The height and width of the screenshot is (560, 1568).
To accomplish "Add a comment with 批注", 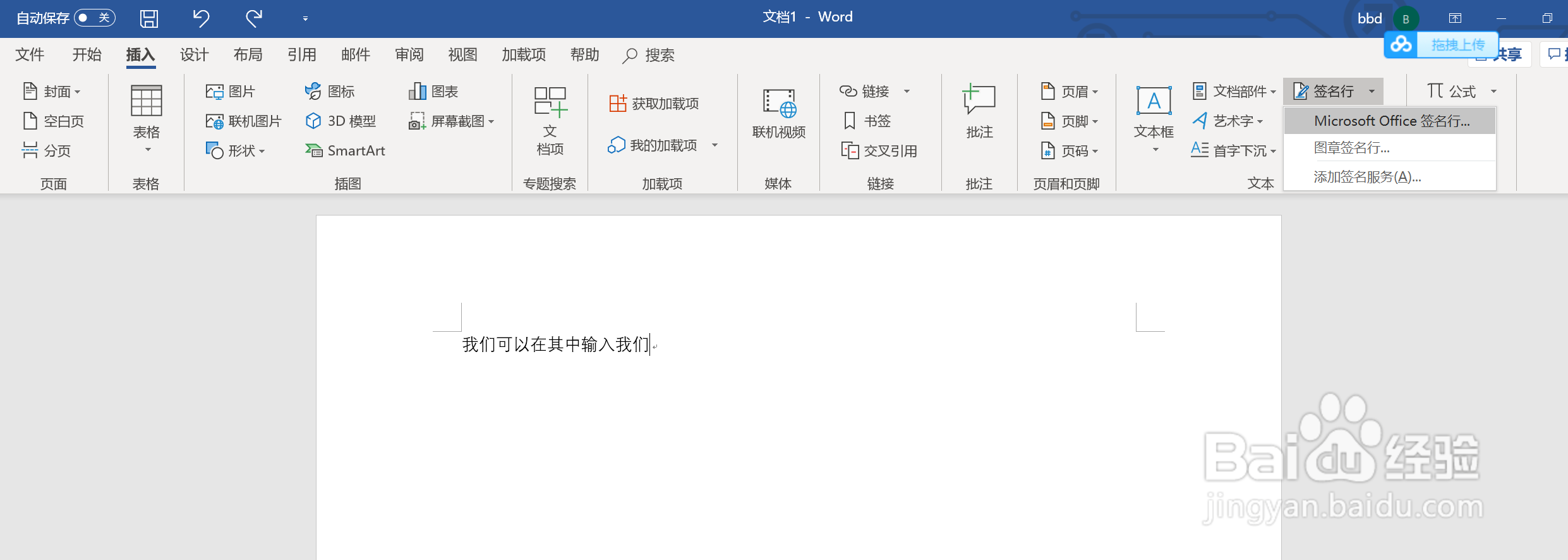I will [979, 113].
